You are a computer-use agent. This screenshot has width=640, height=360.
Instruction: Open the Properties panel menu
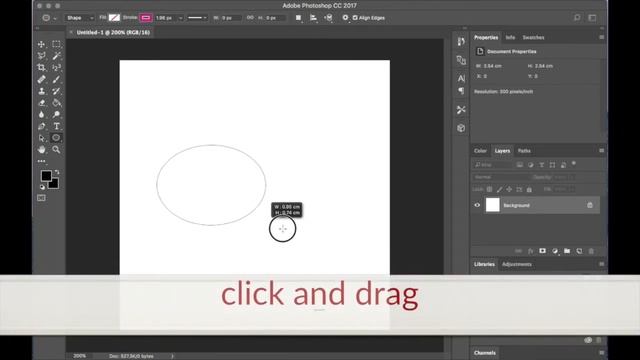[602, 37]
